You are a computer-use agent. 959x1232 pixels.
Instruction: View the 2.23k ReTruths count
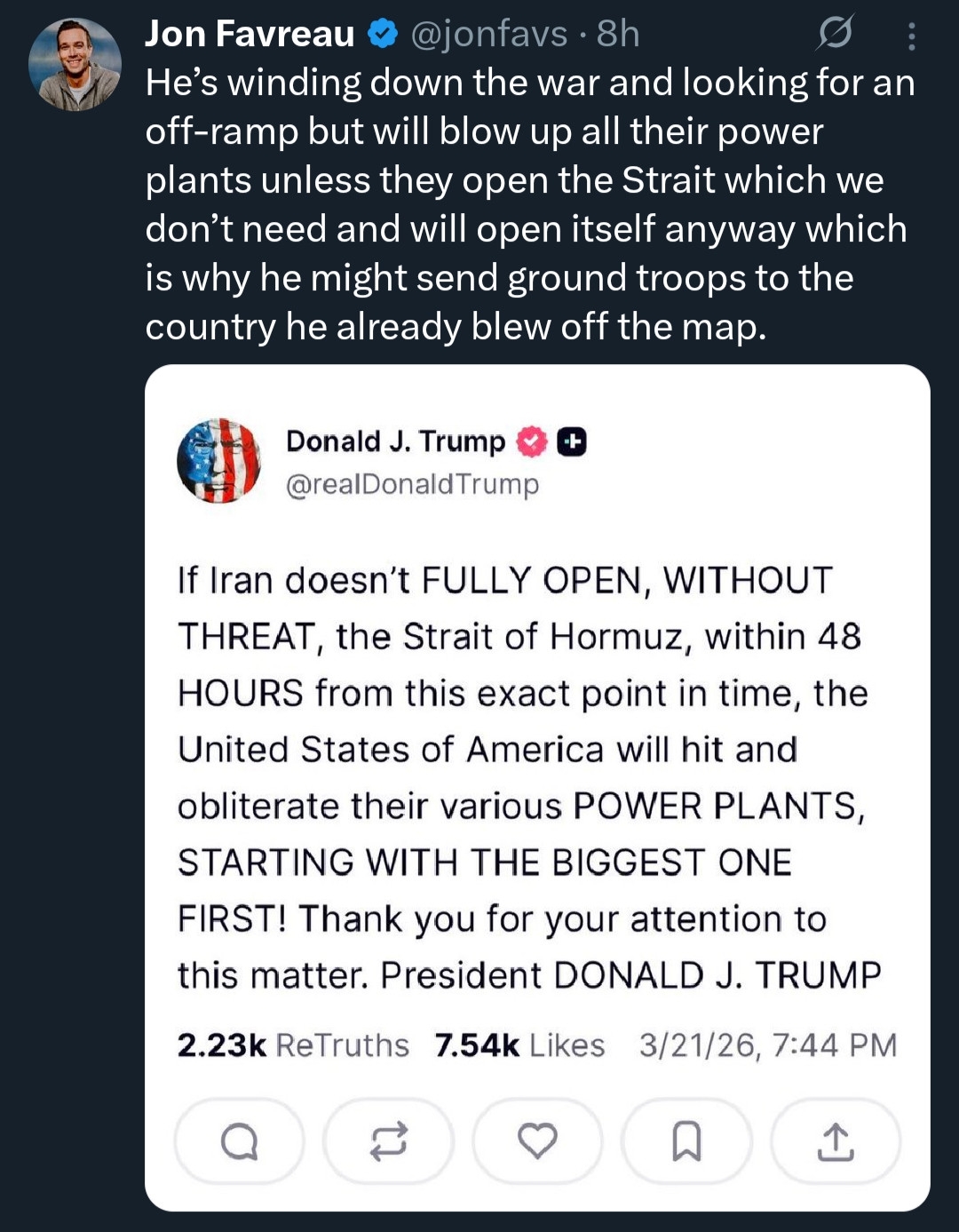pos(293,1045)
